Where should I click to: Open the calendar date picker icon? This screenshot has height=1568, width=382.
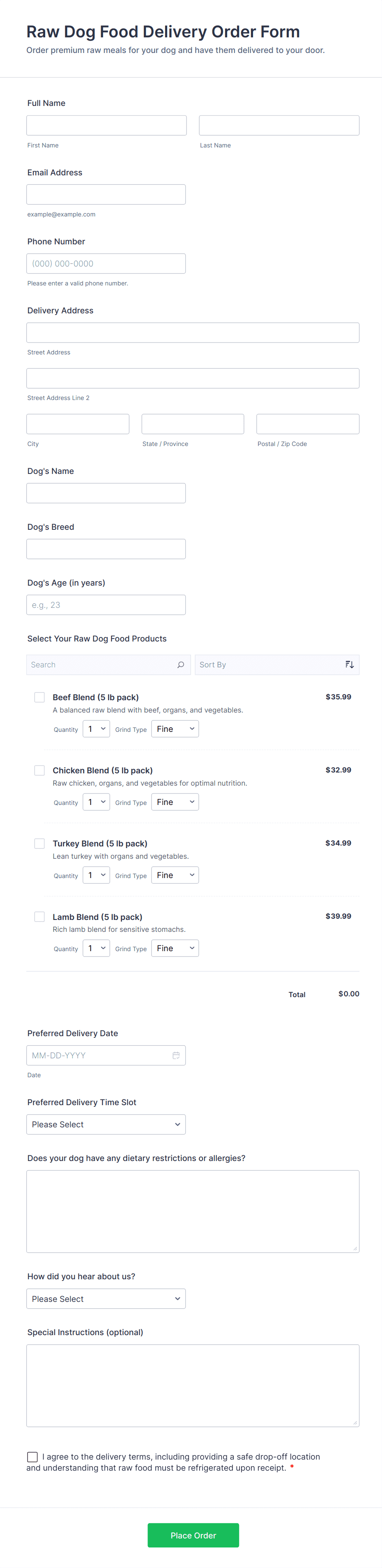(176, 1055)
